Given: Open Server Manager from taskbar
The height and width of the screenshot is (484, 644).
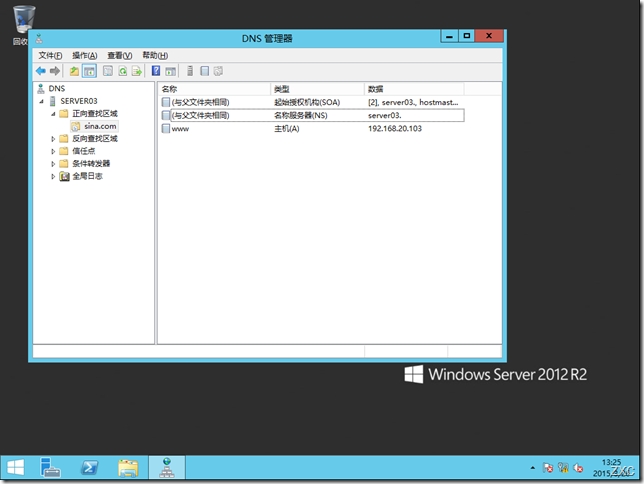Looking at the screenshot, I should coord(50,468).
